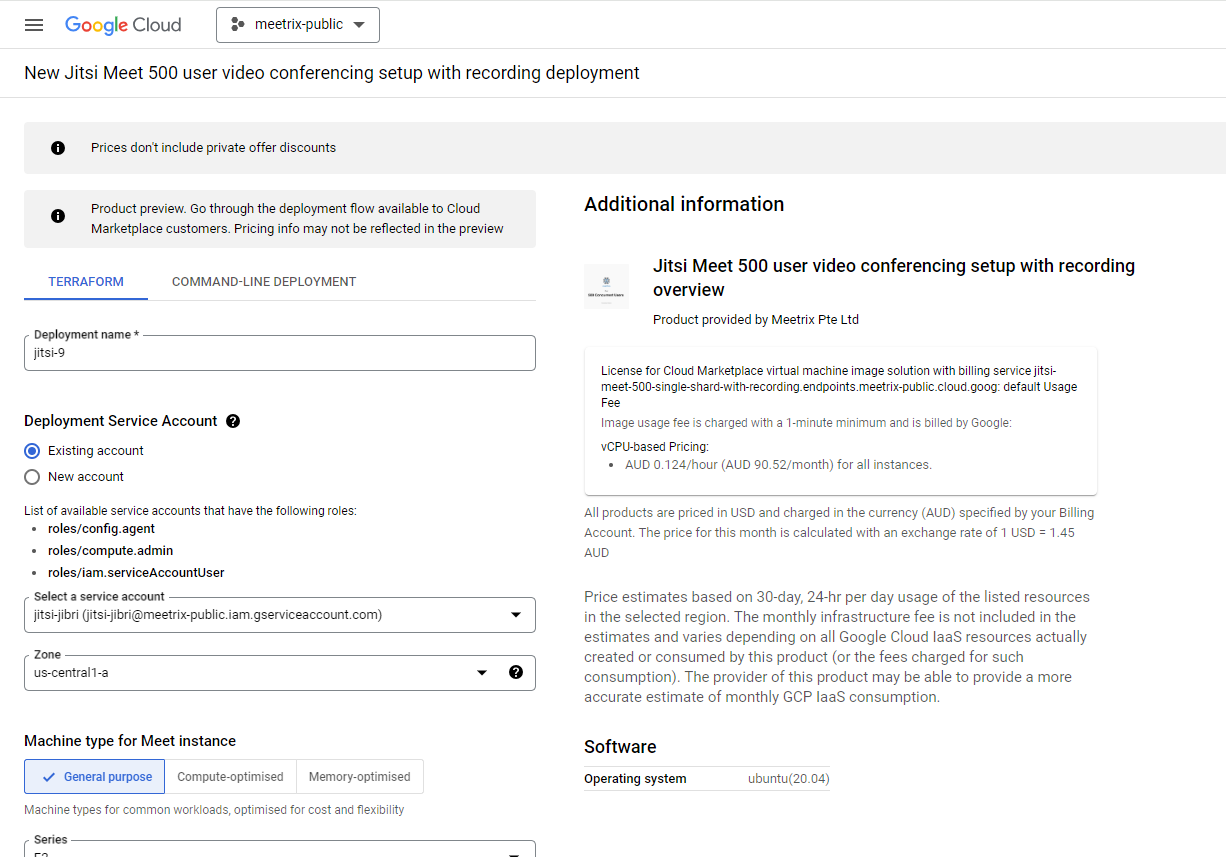Viewport: 1226px width, 857px height.
Task: Open Deployment Service Account help icon
Action: 233,421
